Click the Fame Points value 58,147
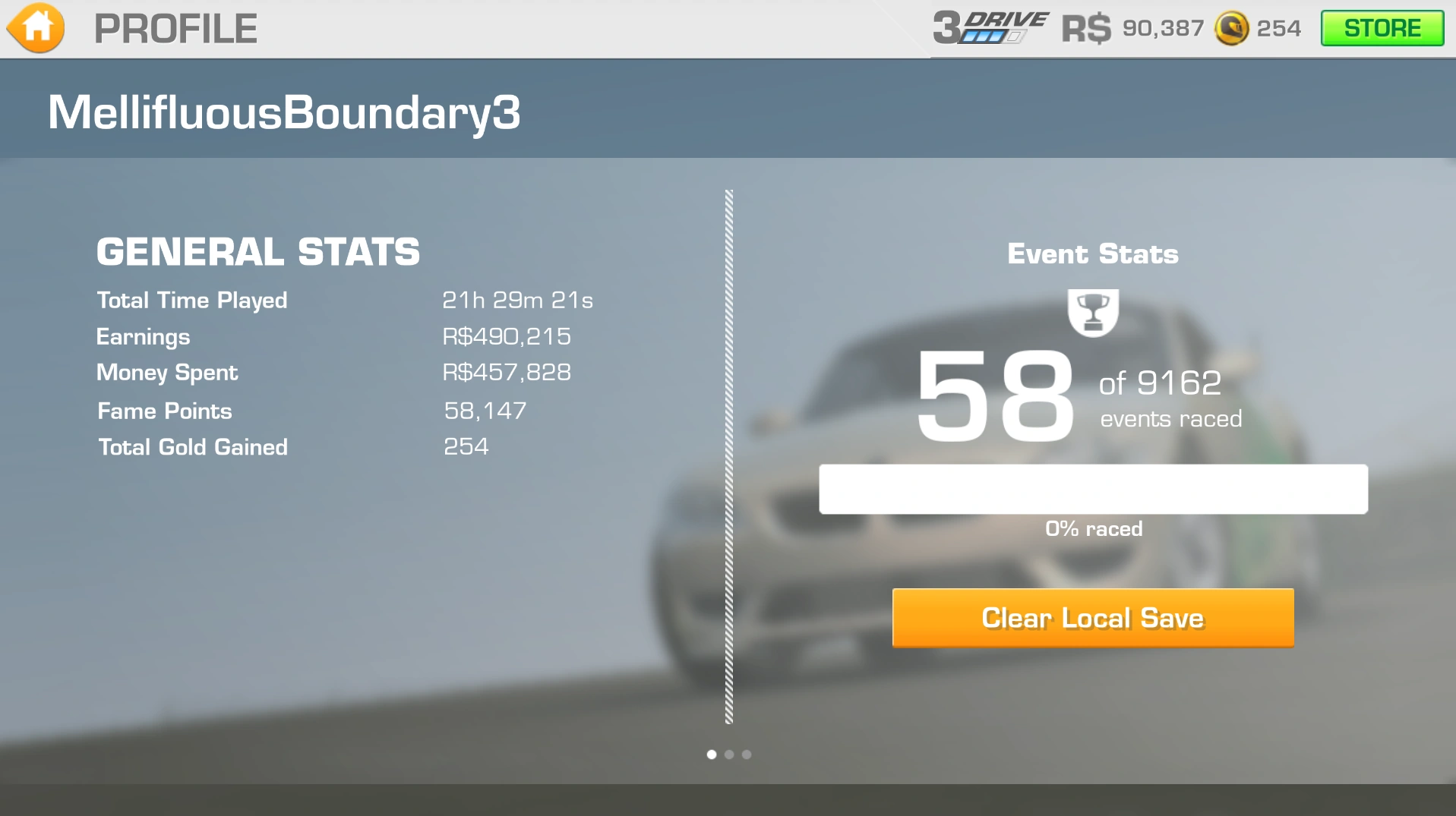The image size is (1456, 816). tap(485, 411)
